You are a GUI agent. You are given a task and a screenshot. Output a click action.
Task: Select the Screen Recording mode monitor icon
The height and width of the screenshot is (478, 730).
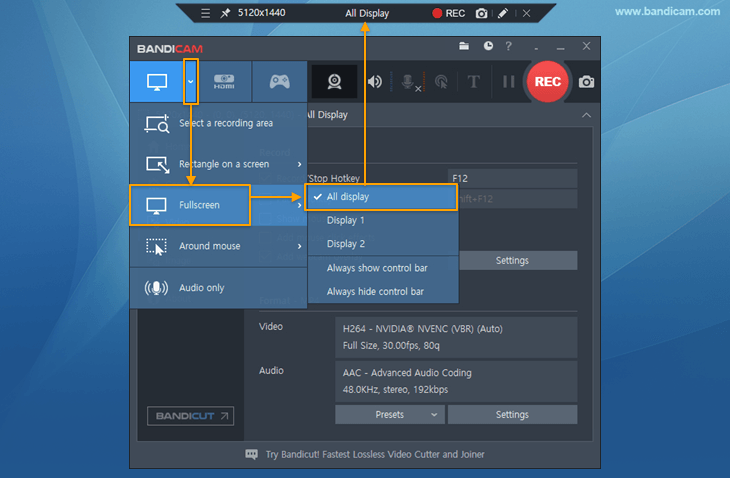point(157,82)
